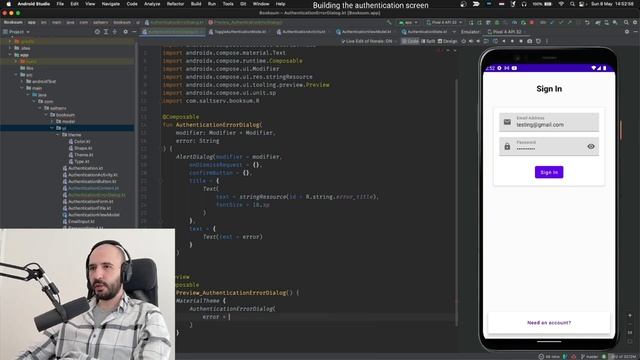
Task: Click emulator Power button icon
Action: point(463,41)
